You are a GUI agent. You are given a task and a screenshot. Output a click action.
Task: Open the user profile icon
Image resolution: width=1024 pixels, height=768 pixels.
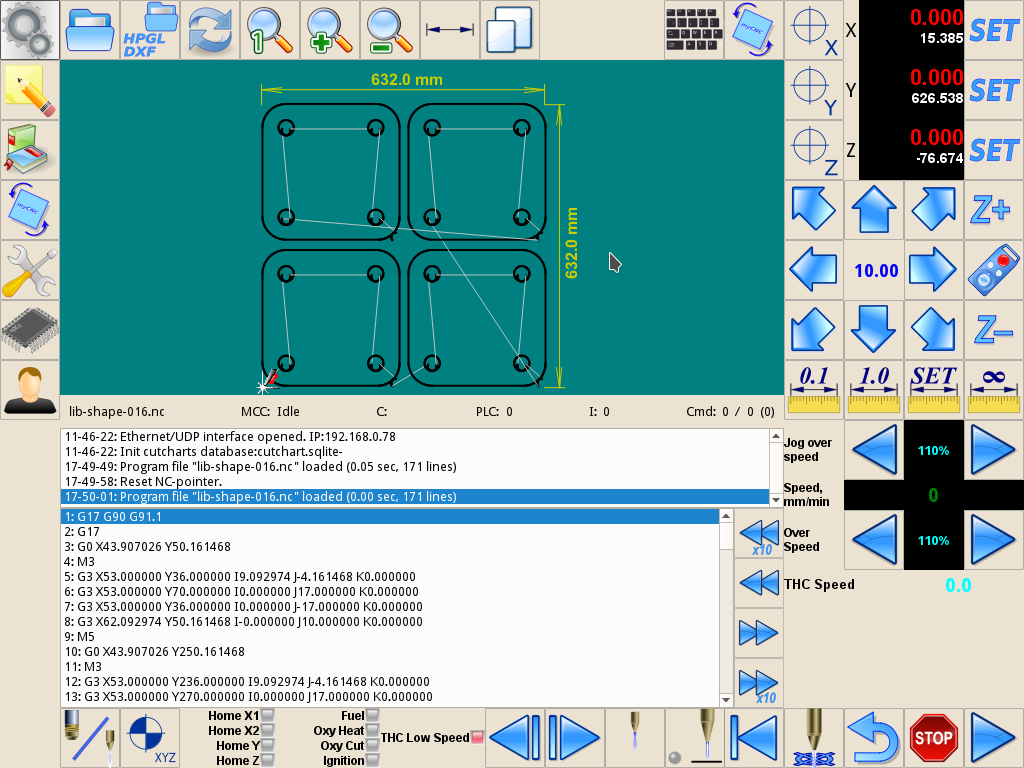point(30,390)
